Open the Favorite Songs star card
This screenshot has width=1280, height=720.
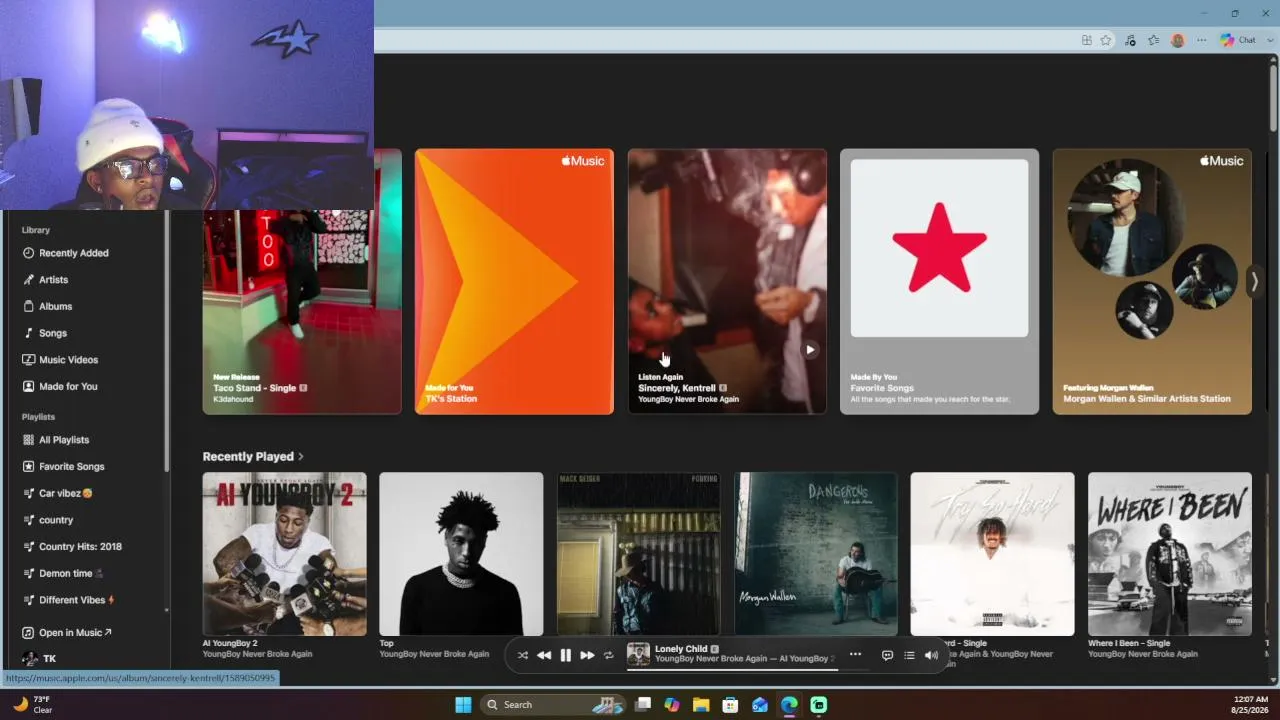939,282
